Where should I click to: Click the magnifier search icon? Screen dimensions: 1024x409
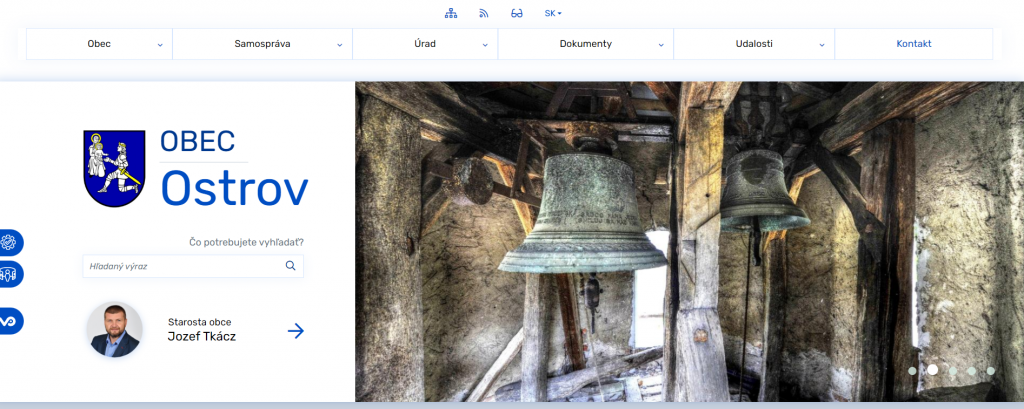tap(291, 266)
